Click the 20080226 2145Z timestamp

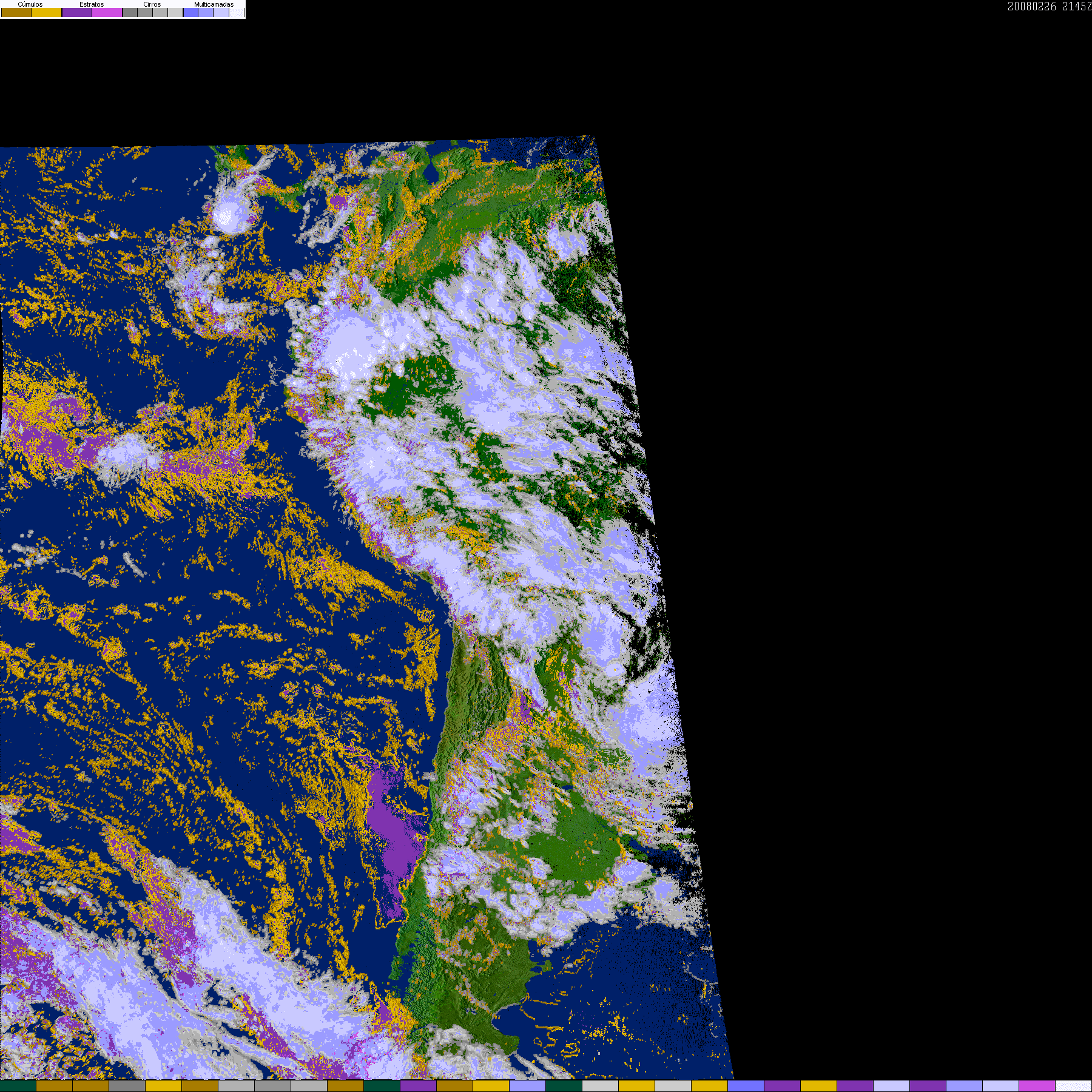coord(1050,6)
